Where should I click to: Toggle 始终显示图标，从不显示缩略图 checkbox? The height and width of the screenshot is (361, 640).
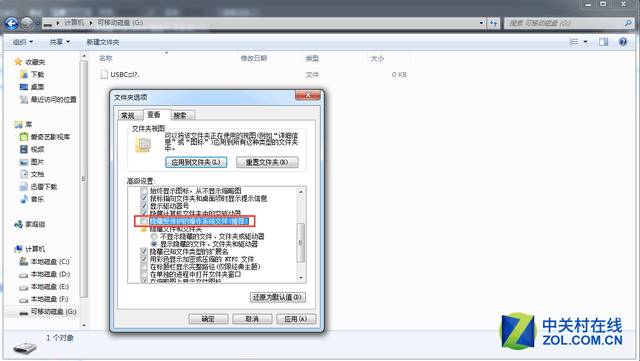pos(144,191)
